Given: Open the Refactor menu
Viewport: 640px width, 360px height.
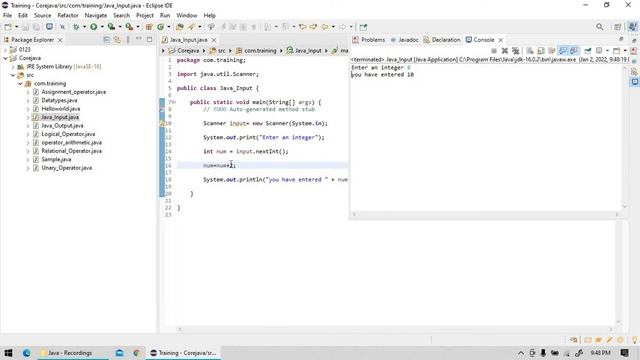Looking at the screenshot, I should 68,16.
